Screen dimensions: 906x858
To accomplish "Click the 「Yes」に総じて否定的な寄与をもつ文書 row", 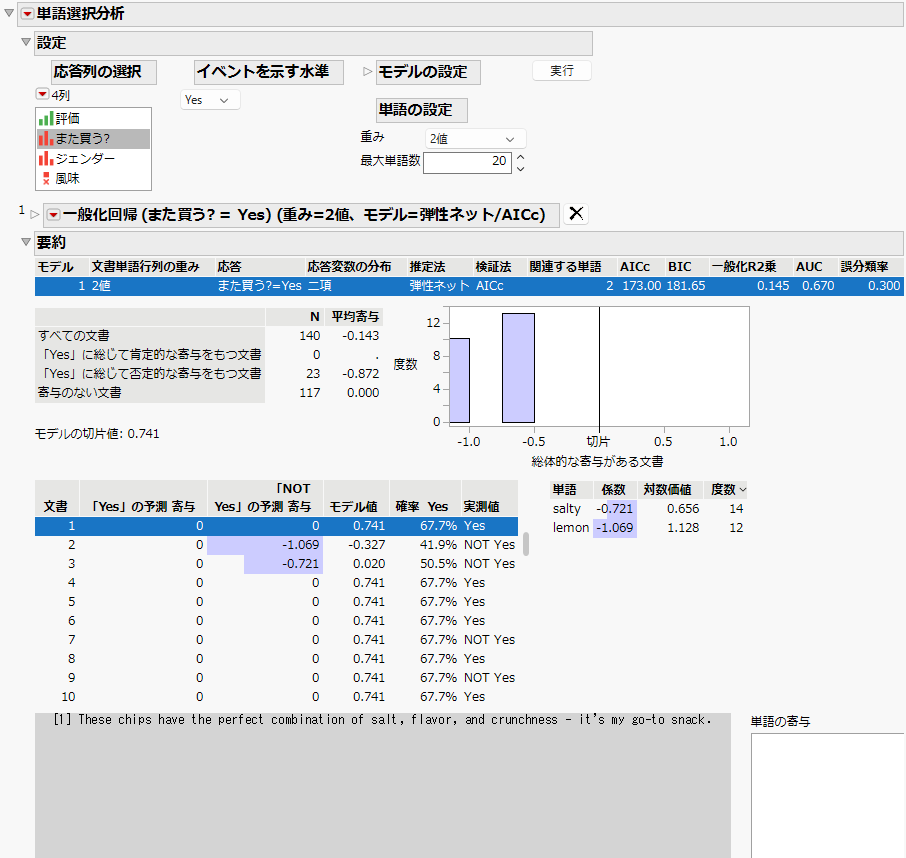I will 208,374.
